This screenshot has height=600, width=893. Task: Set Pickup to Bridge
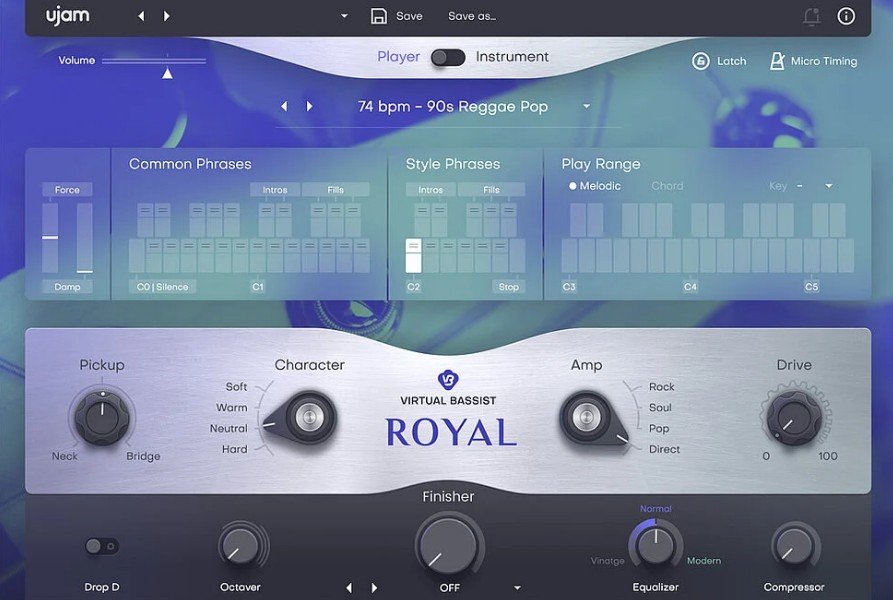[143, 456]
